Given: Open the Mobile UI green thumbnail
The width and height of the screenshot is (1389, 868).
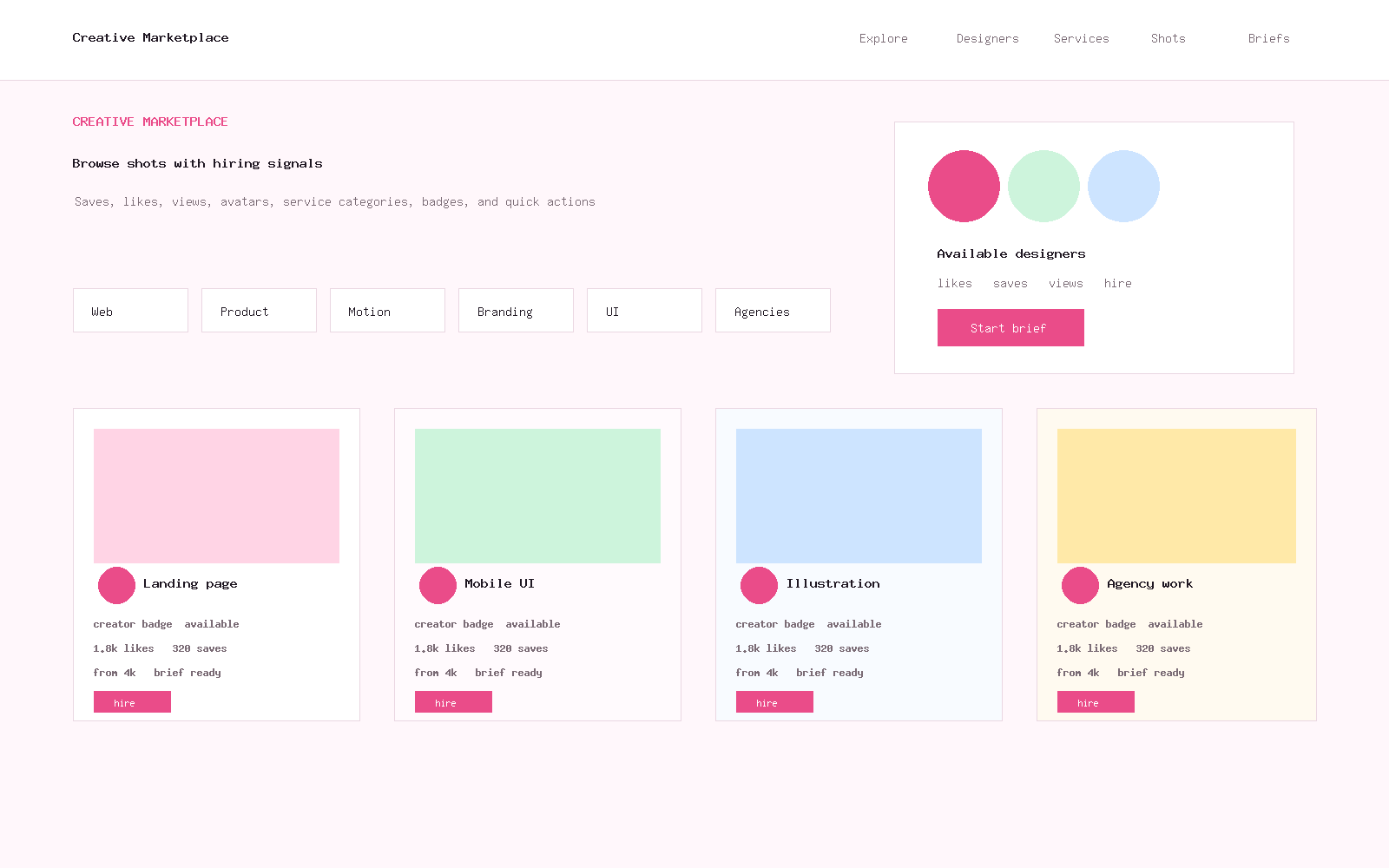Looking at the screenshot, I should coord(537,496).
